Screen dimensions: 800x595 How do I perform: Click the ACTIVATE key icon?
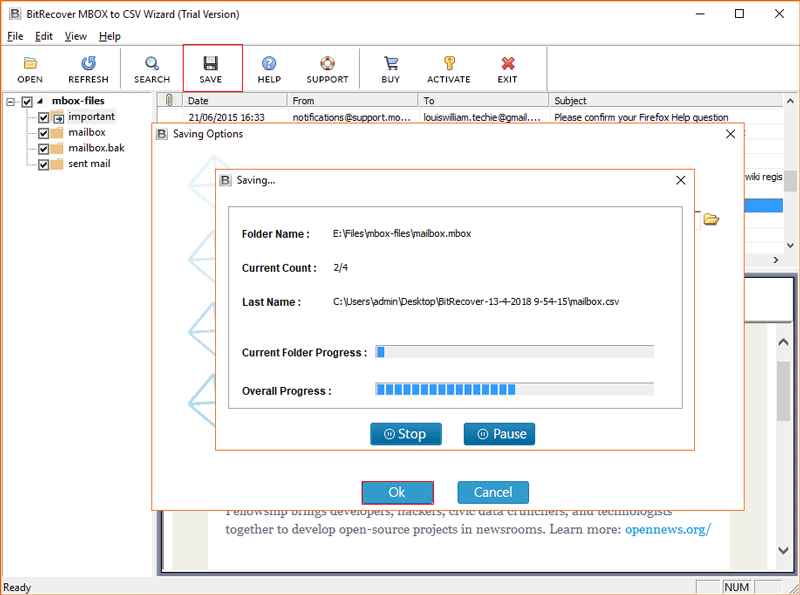click(449, 69)
